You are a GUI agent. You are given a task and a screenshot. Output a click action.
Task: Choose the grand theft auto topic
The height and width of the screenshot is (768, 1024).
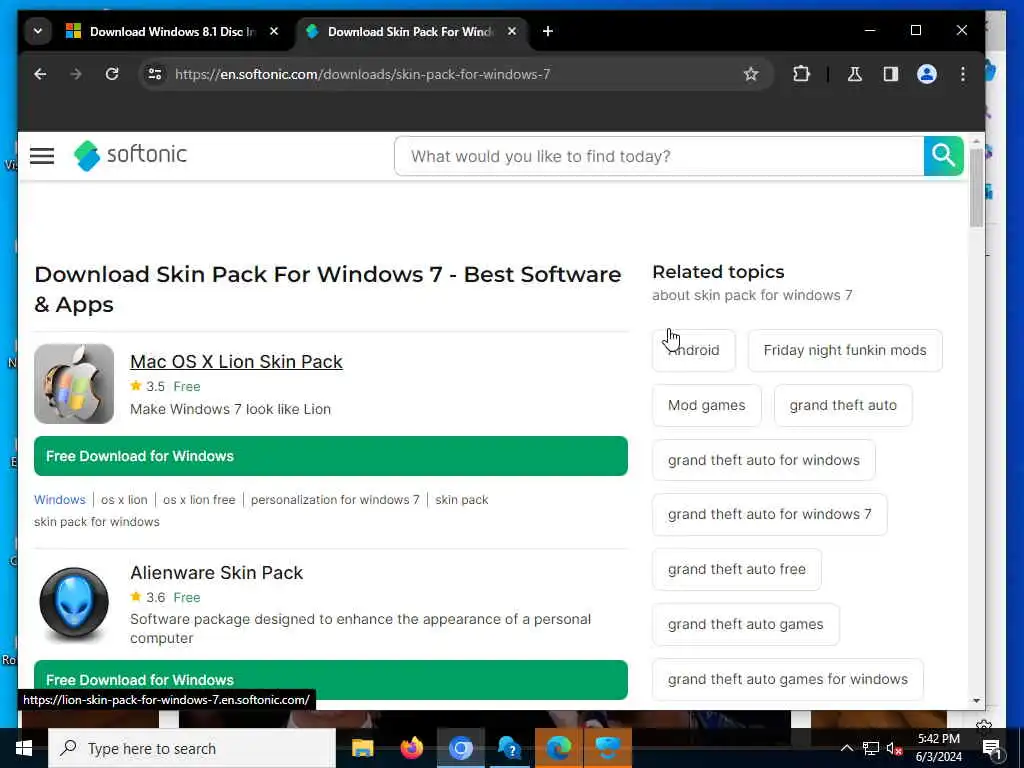pyautogui.click(x=842, y=405)
